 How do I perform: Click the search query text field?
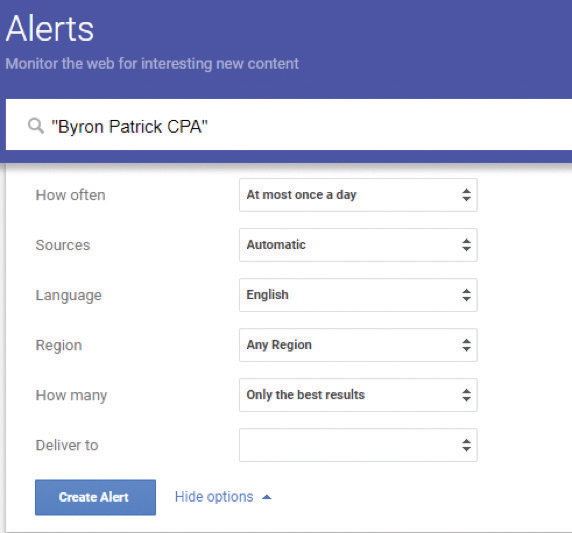pyautogui.click(x=289, y=124)
